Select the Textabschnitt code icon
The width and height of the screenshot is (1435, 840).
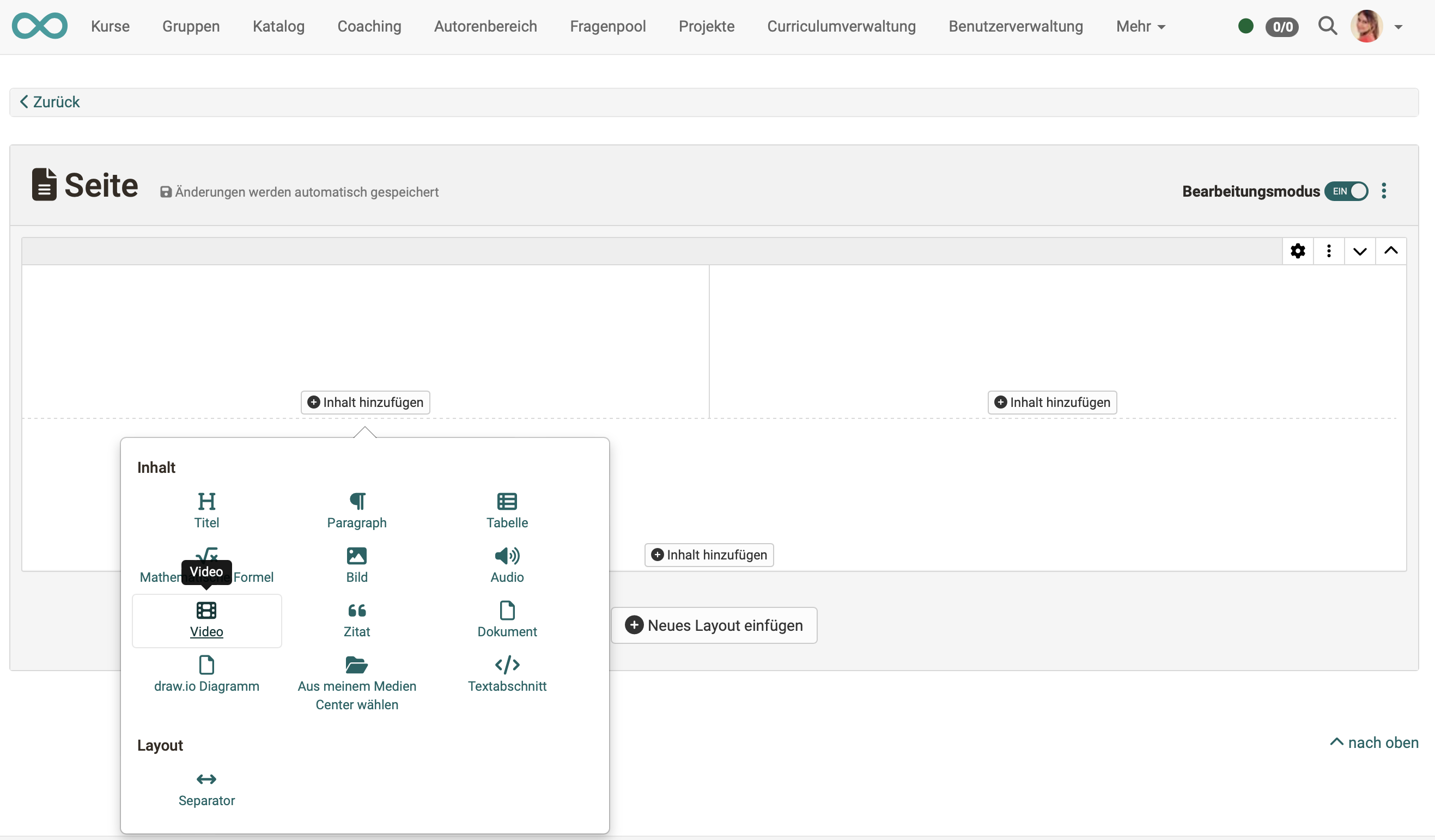[506, 664]
